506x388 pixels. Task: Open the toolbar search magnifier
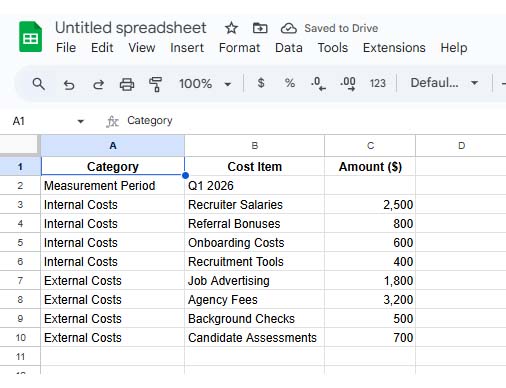pos(39,83)
